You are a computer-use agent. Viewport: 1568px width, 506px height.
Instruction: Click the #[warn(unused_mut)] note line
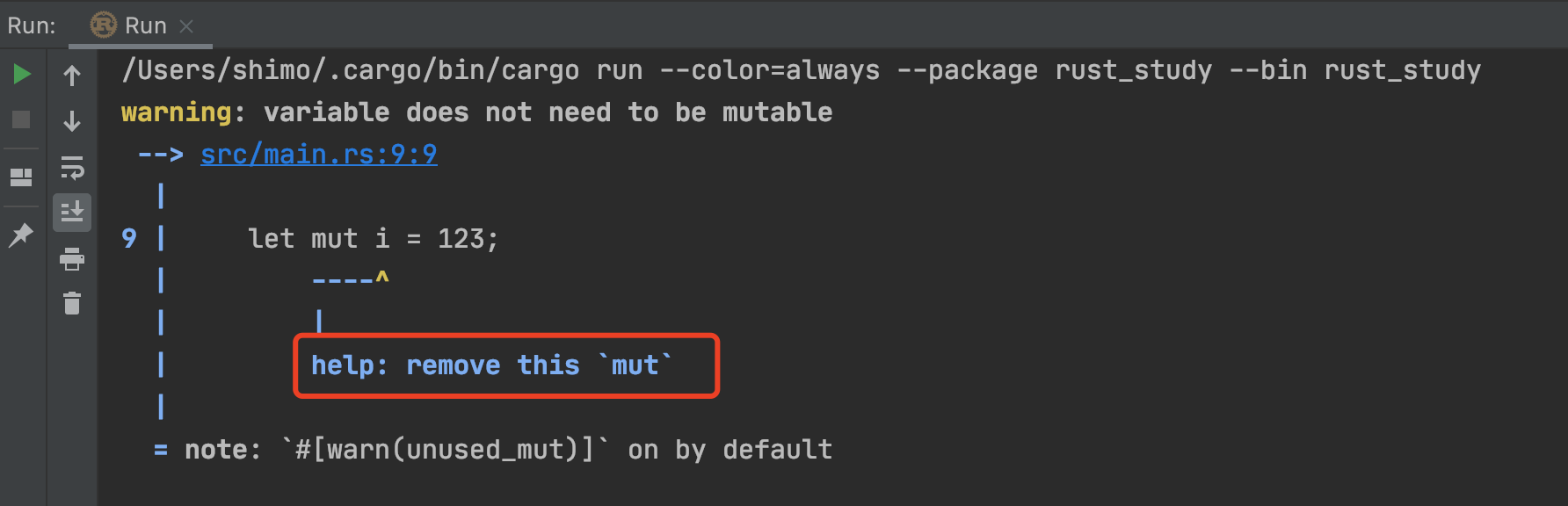coord(508,450)
